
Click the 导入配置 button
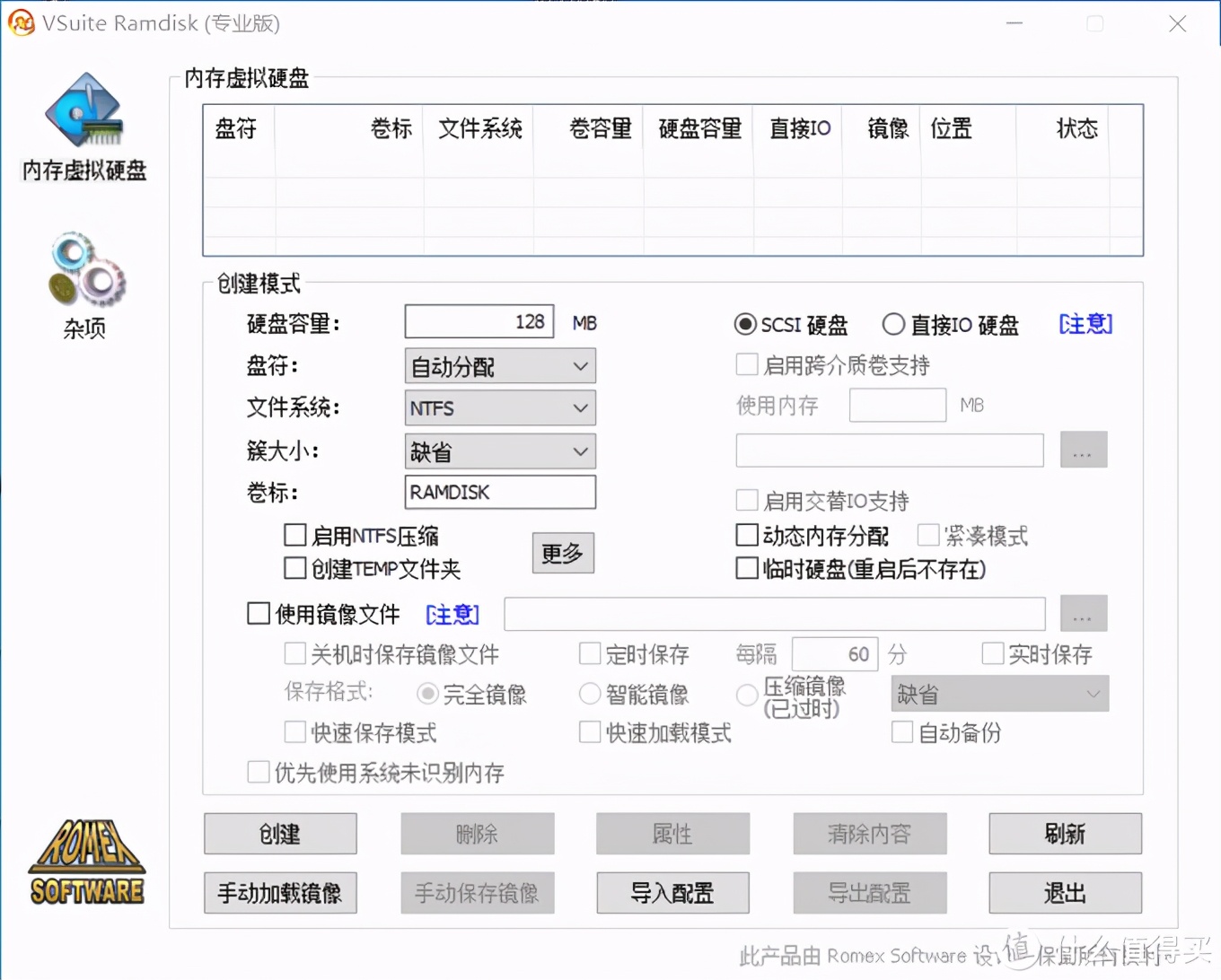coord(672,893)
